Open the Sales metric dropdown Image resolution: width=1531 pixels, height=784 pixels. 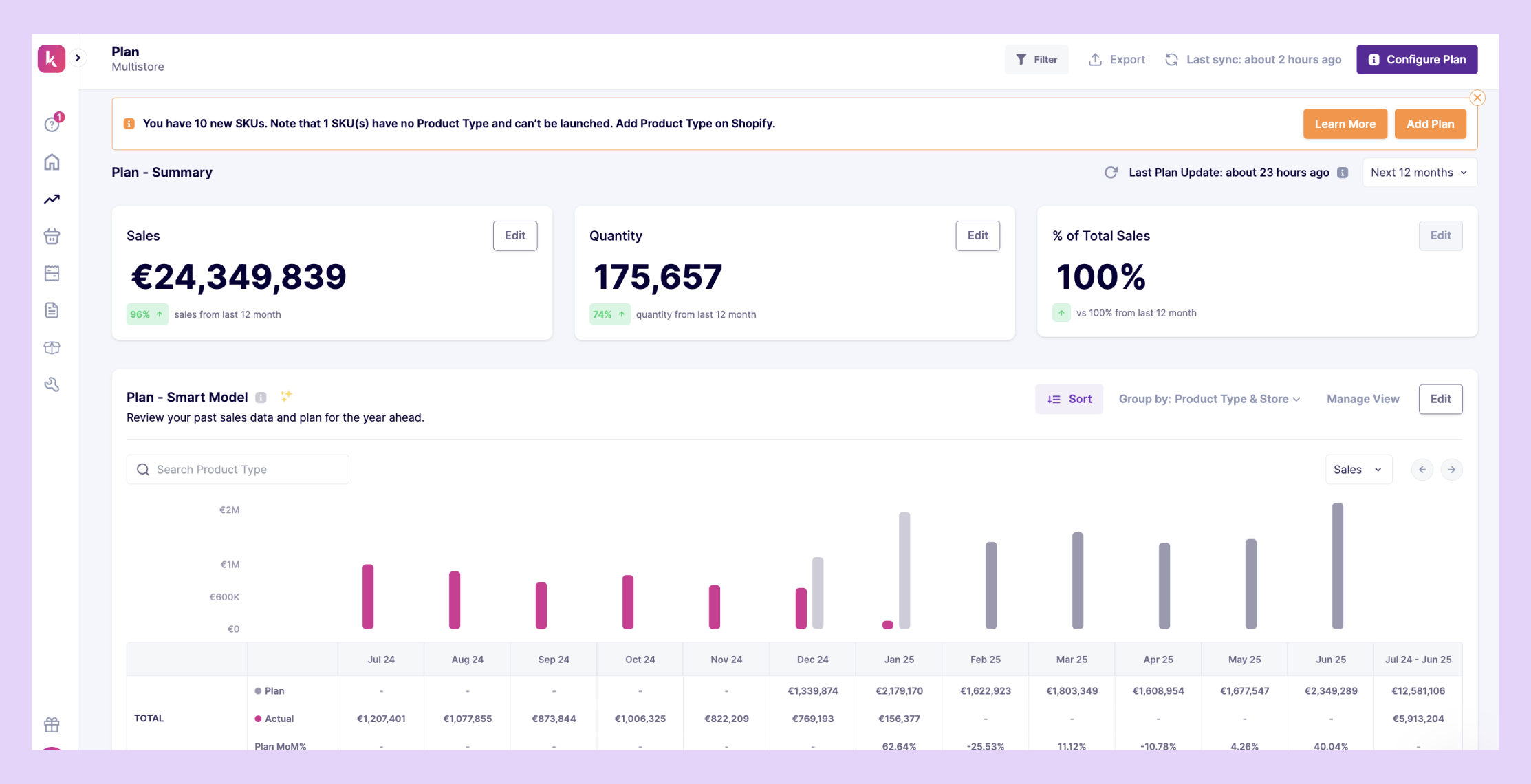[1358, 470]
